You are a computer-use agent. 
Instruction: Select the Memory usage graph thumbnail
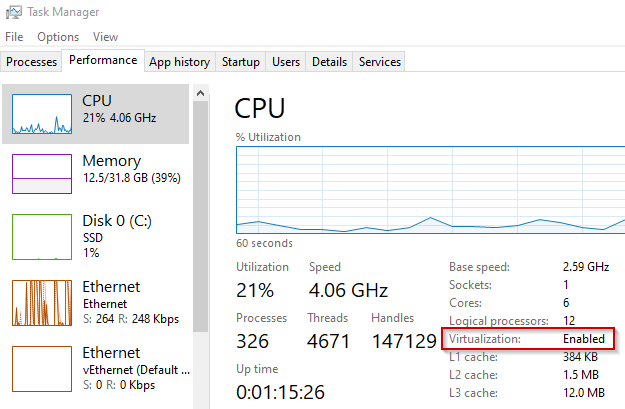pos(41,174)
